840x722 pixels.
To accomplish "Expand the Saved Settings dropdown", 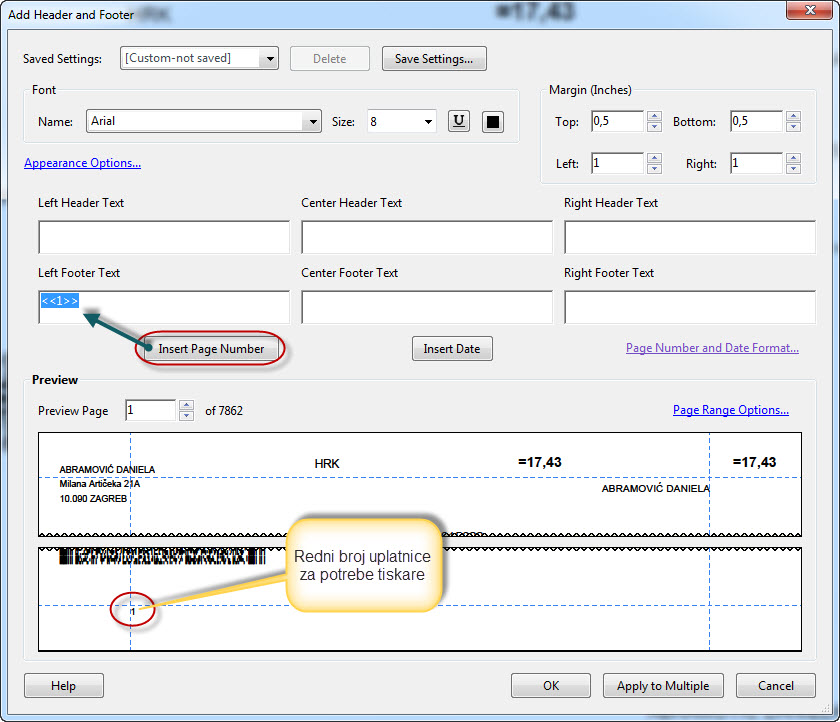I will click(268, 59).
